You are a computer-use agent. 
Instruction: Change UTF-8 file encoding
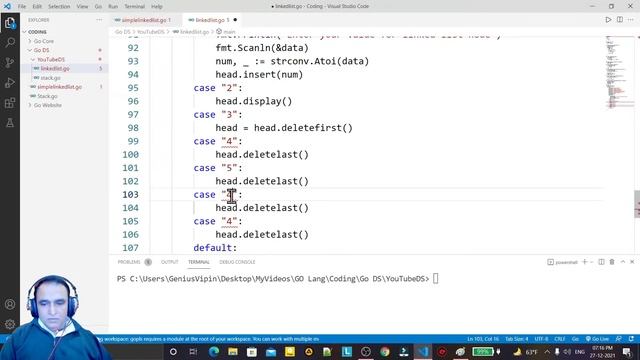tap(541, 339)
